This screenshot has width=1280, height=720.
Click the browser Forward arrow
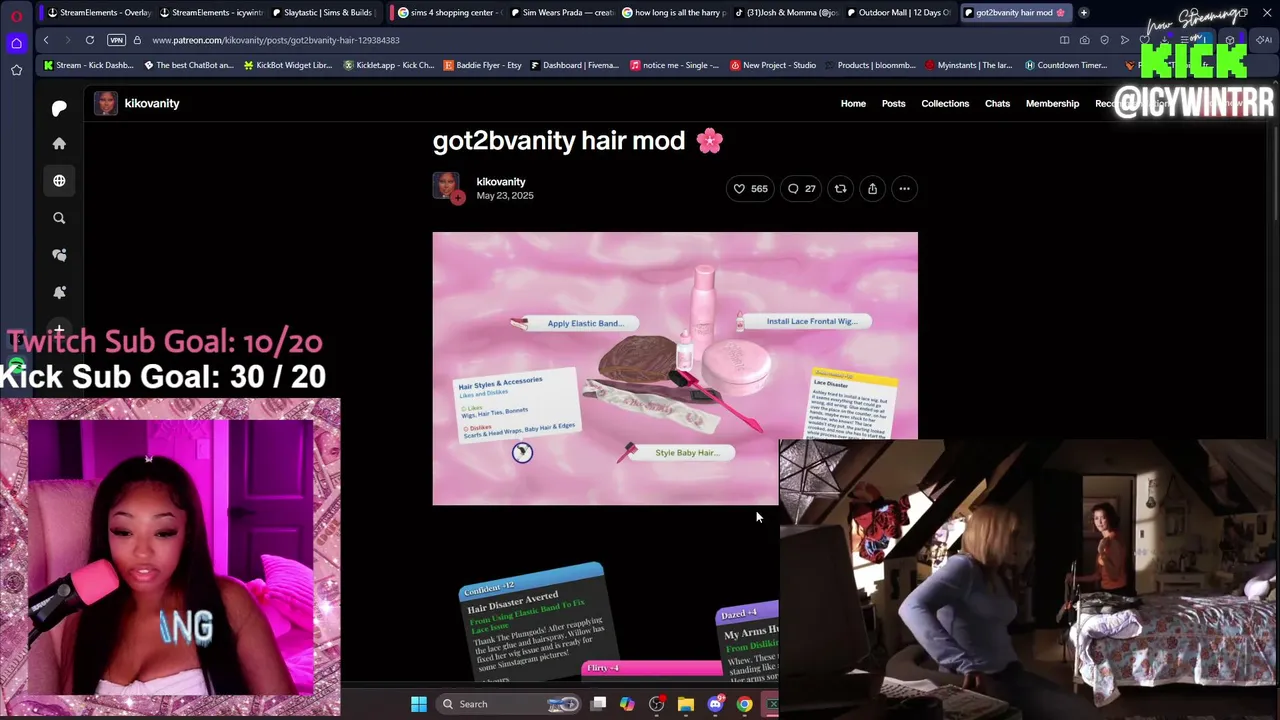tap(67, 40)
